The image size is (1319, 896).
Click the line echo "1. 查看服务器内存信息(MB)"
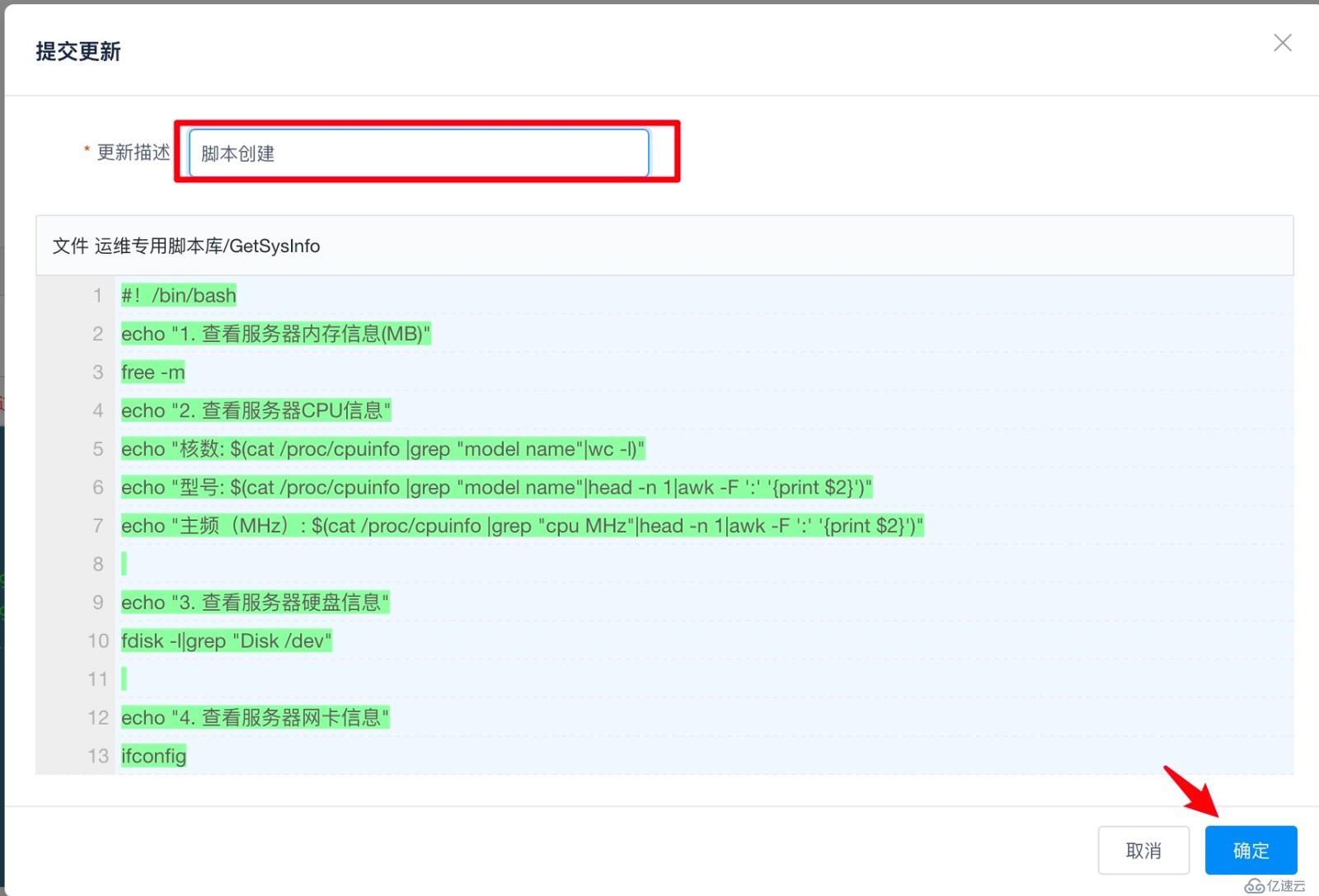click(276, 334)
